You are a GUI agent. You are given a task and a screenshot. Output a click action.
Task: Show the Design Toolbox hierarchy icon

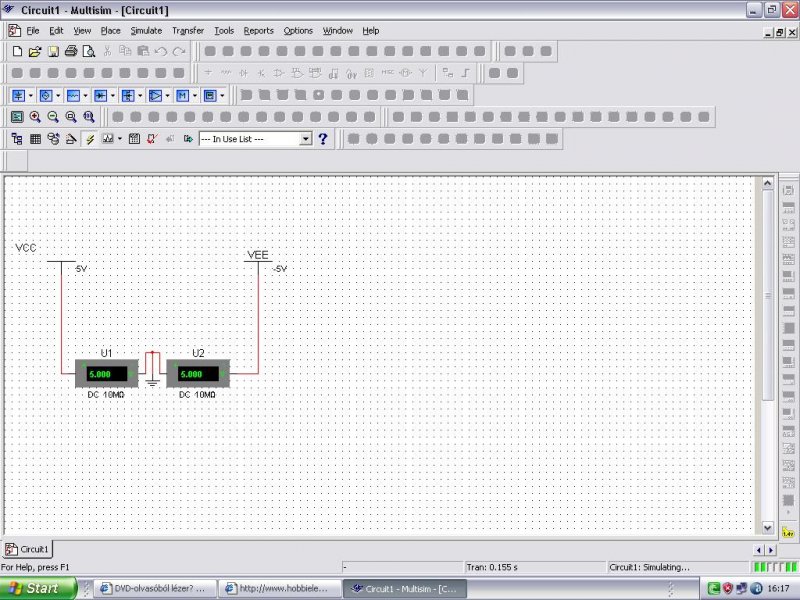[17, 139]
